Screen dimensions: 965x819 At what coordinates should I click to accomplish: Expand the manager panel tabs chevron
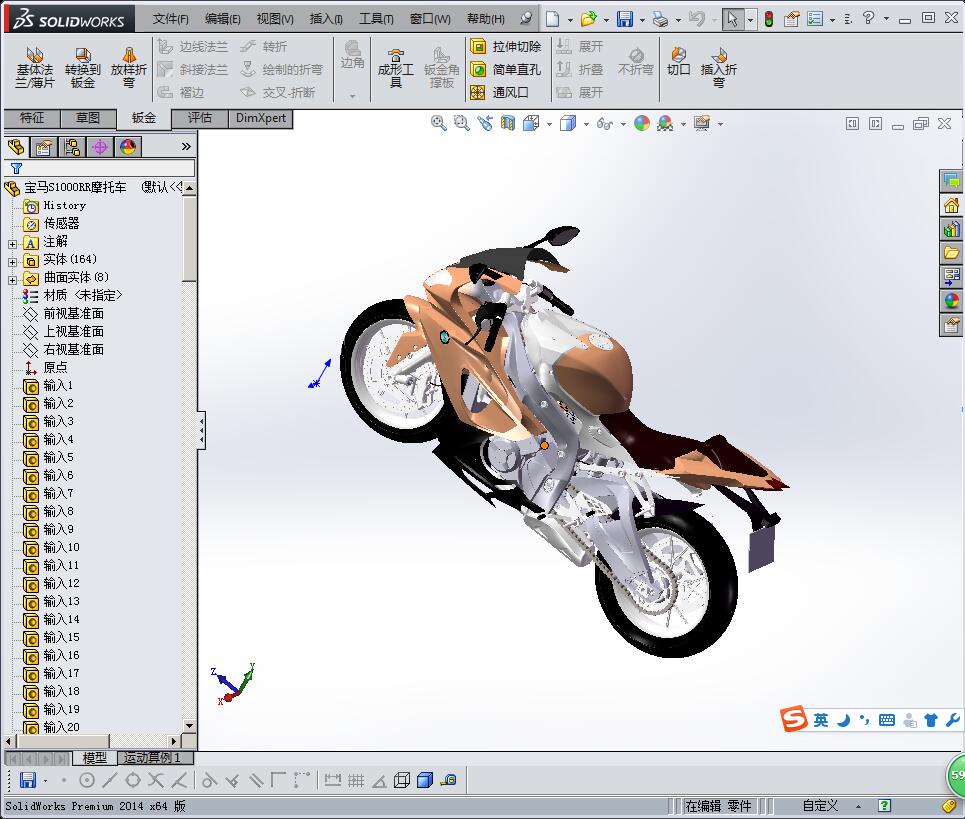[186, 147]
